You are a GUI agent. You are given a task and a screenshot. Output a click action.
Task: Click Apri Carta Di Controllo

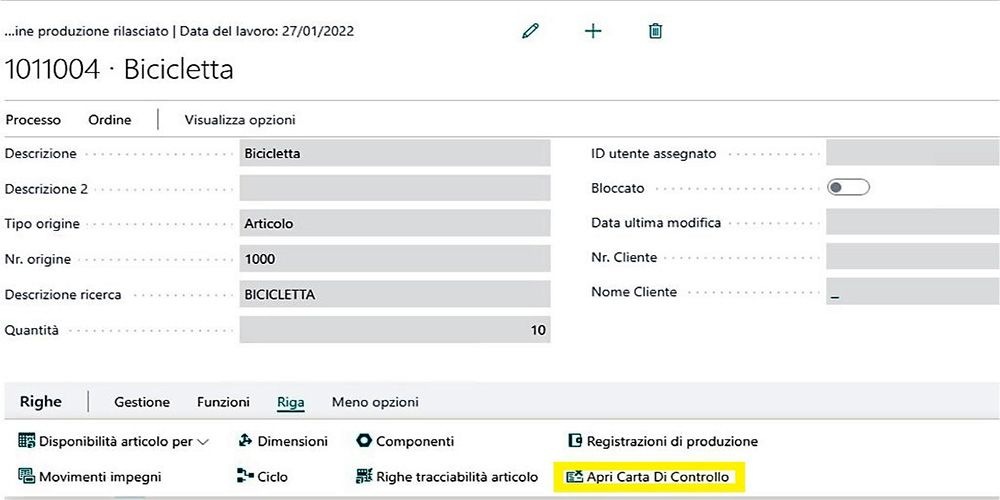(649, 477)
